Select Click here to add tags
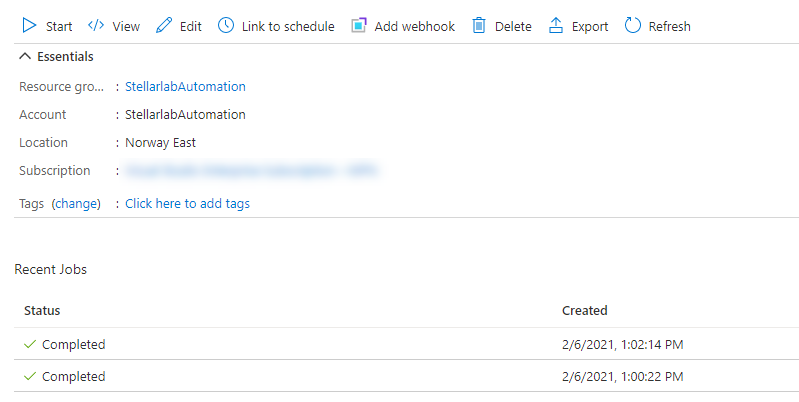 coord(188,204)
